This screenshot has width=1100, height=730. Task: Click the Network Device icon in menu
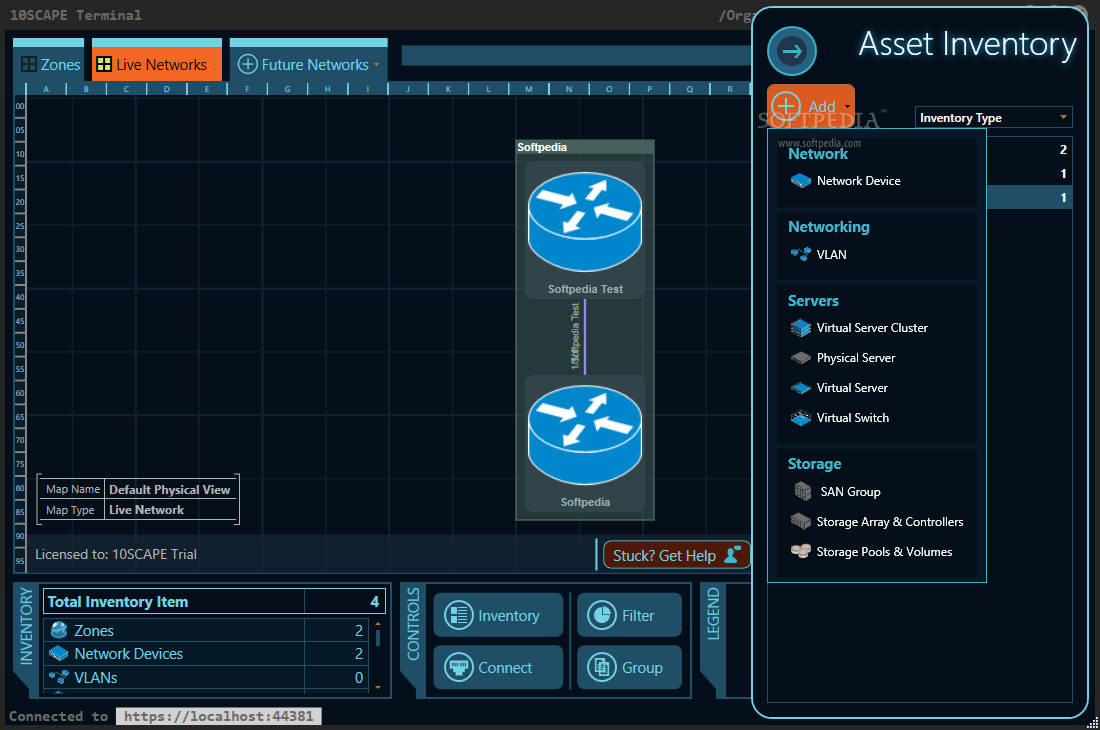point(800,181)
